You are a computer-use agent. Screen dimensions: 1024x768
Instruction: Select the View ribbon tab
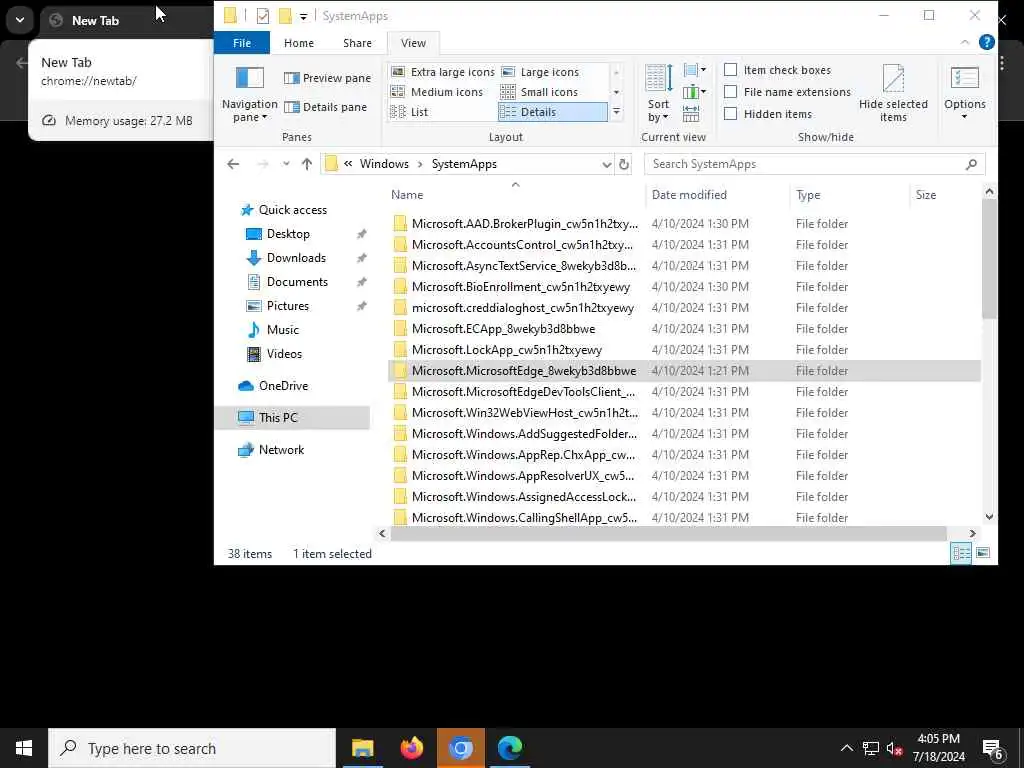coord(413,42)
